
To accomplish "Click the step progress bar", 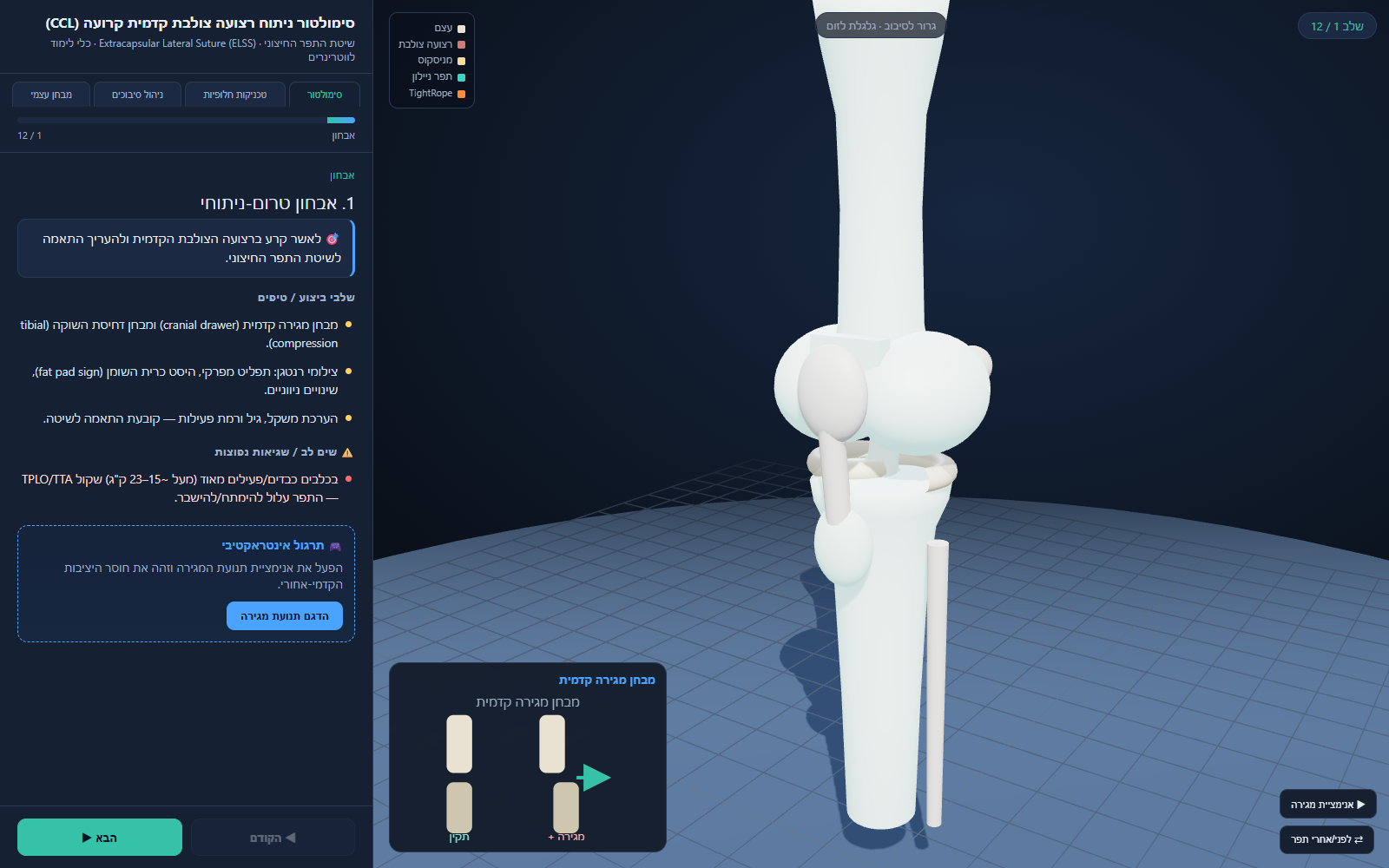I will pyautogui.click(x=186, y=120).
